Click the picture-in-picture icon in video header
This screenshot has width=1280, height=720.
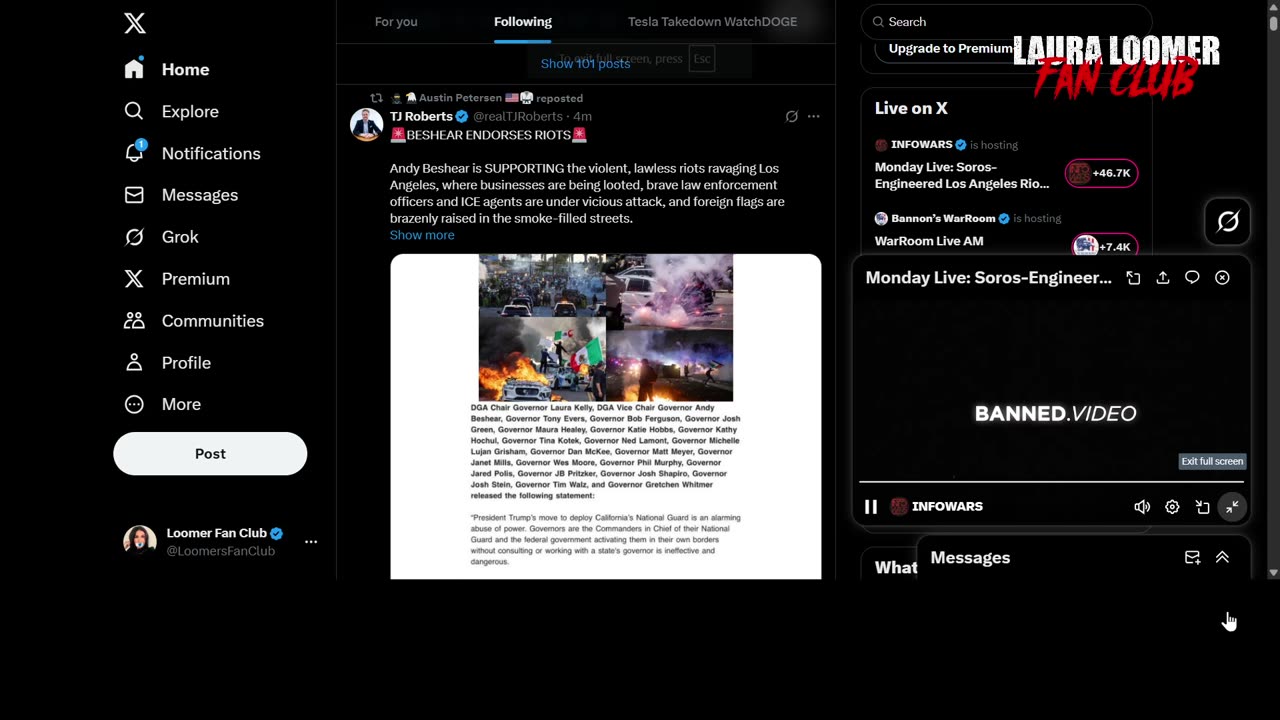click(x=1133, y=278)
